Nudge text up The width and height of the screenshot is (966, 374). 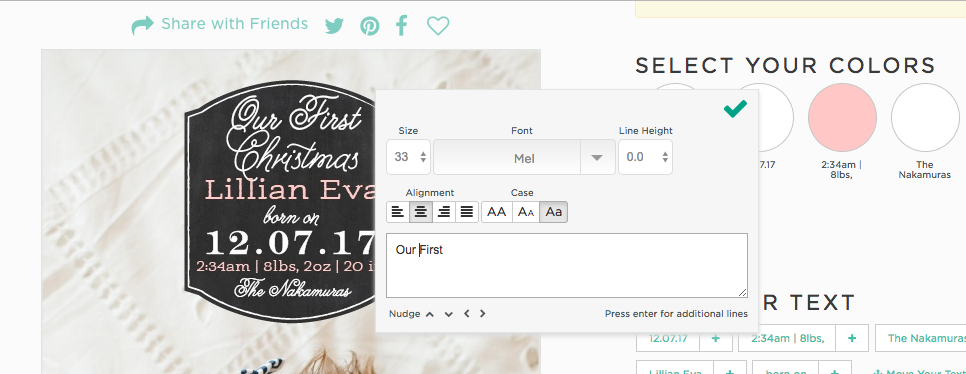pos(430,314)
